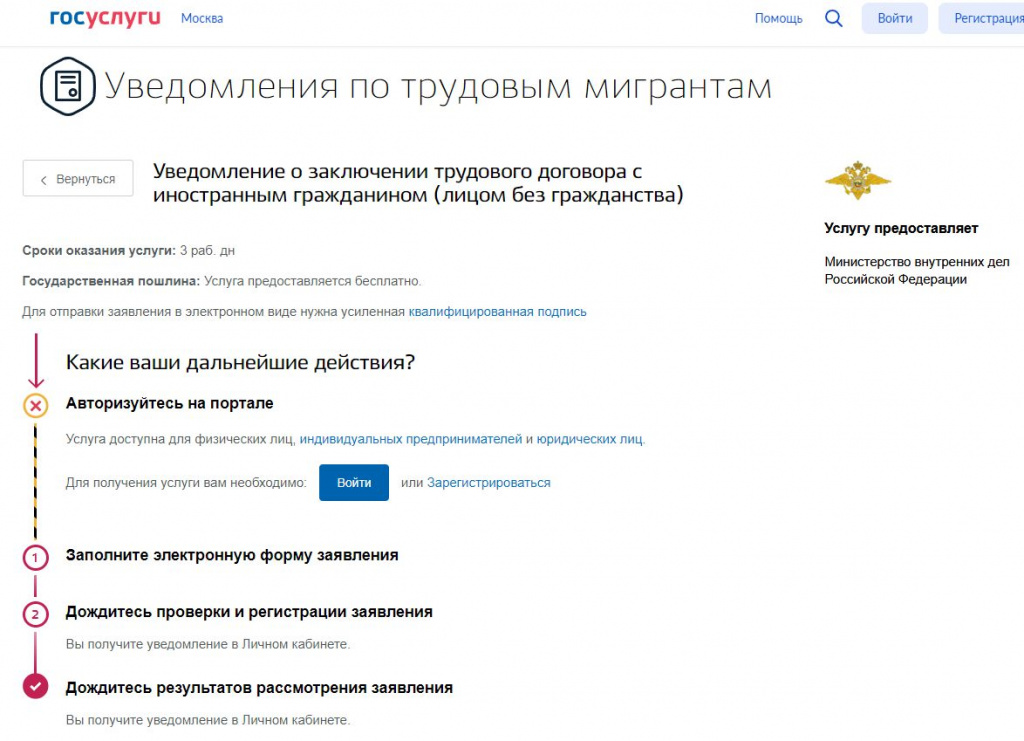The height and width of the screenshot is (741, 1024).
Task: Open the search magnifier icon
Action: (833, 18)
